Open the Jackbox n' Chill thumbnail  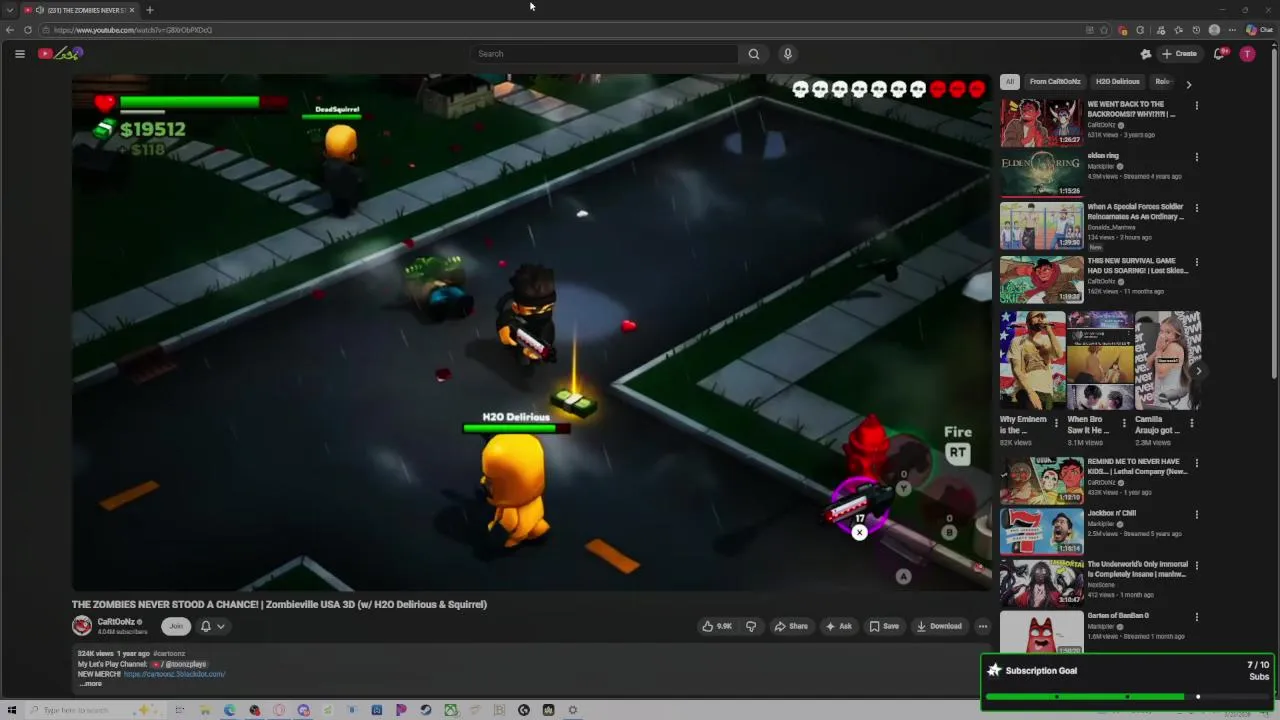pos(1042,531)
